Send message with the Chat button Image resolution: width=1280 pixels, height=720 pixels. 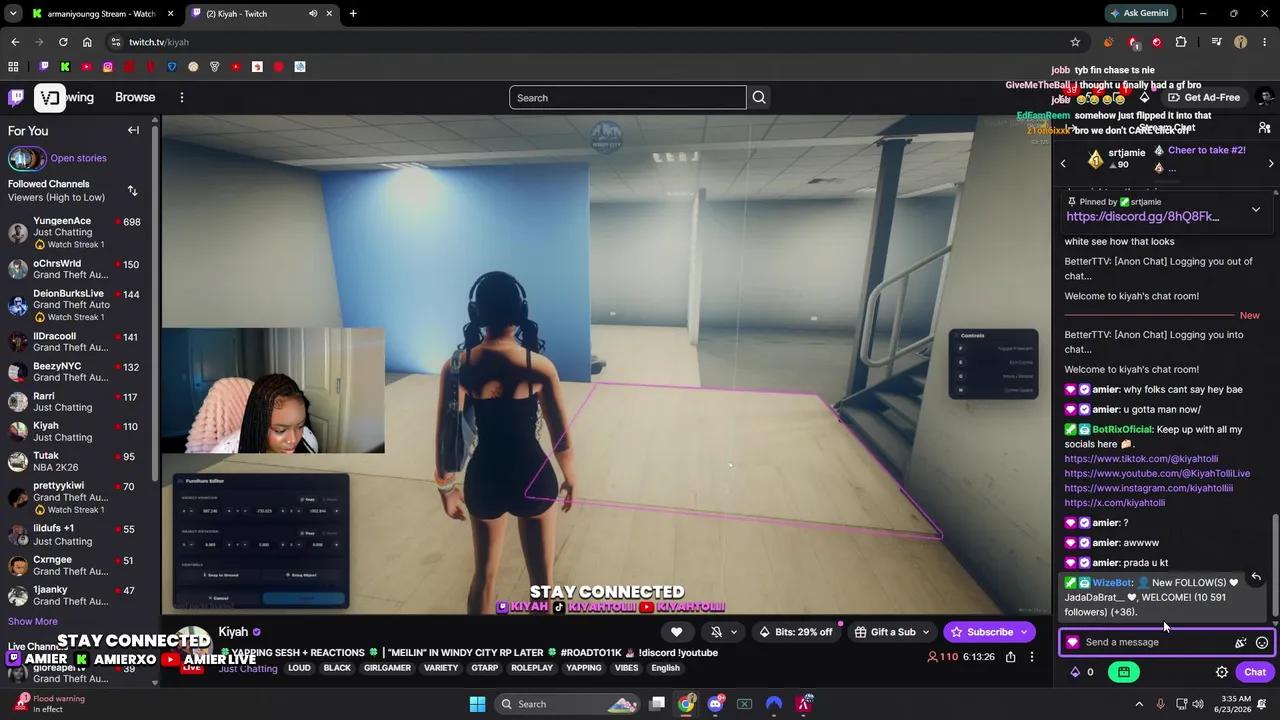[1255, 672]
